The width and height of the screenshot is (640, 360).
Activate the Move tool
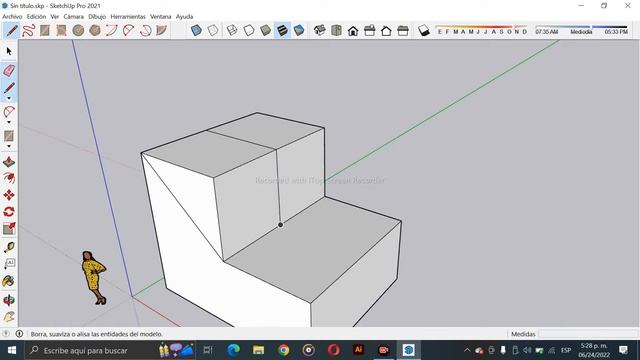point(9,195)
